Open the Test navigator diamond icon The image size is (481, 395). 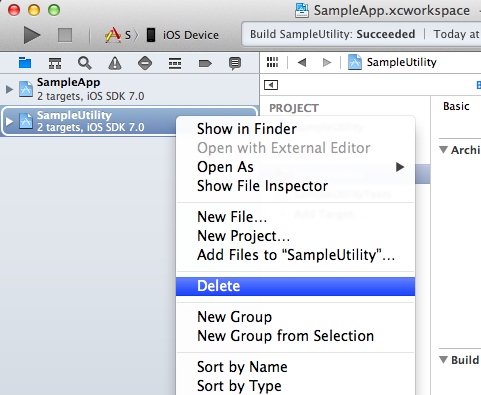145,63
